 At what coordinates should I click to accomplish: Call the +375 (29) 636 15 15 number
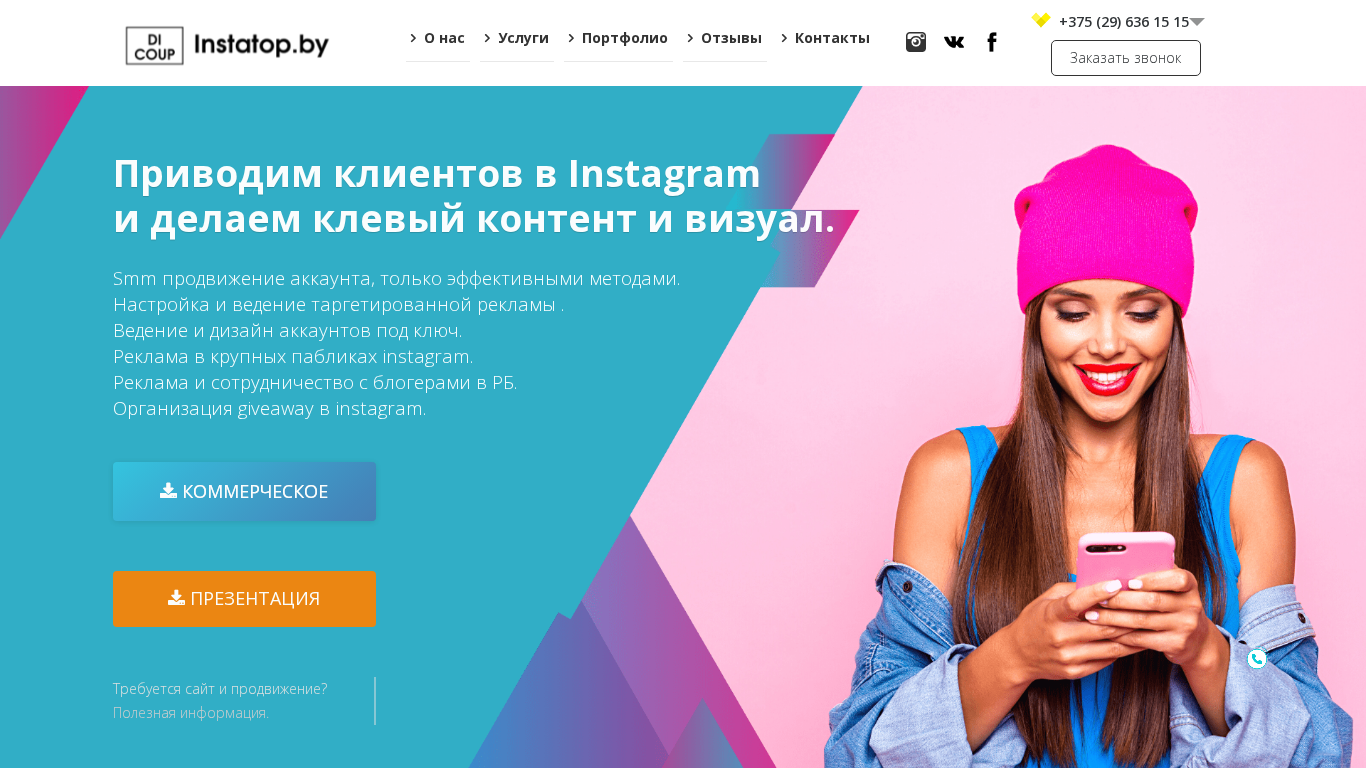tap(1124, 22)
